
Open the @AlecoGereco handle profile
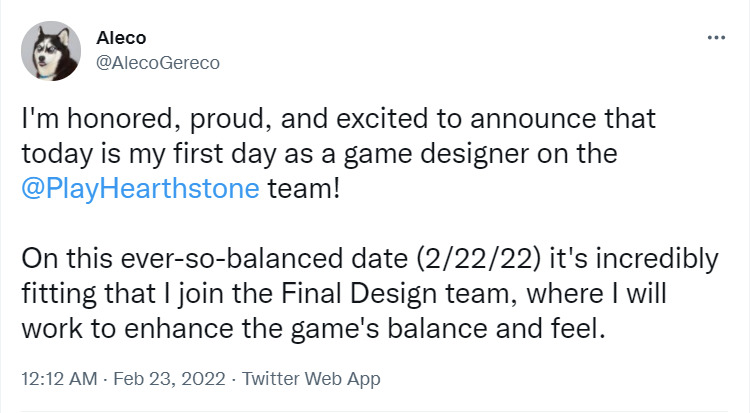(x=158, y=63)
